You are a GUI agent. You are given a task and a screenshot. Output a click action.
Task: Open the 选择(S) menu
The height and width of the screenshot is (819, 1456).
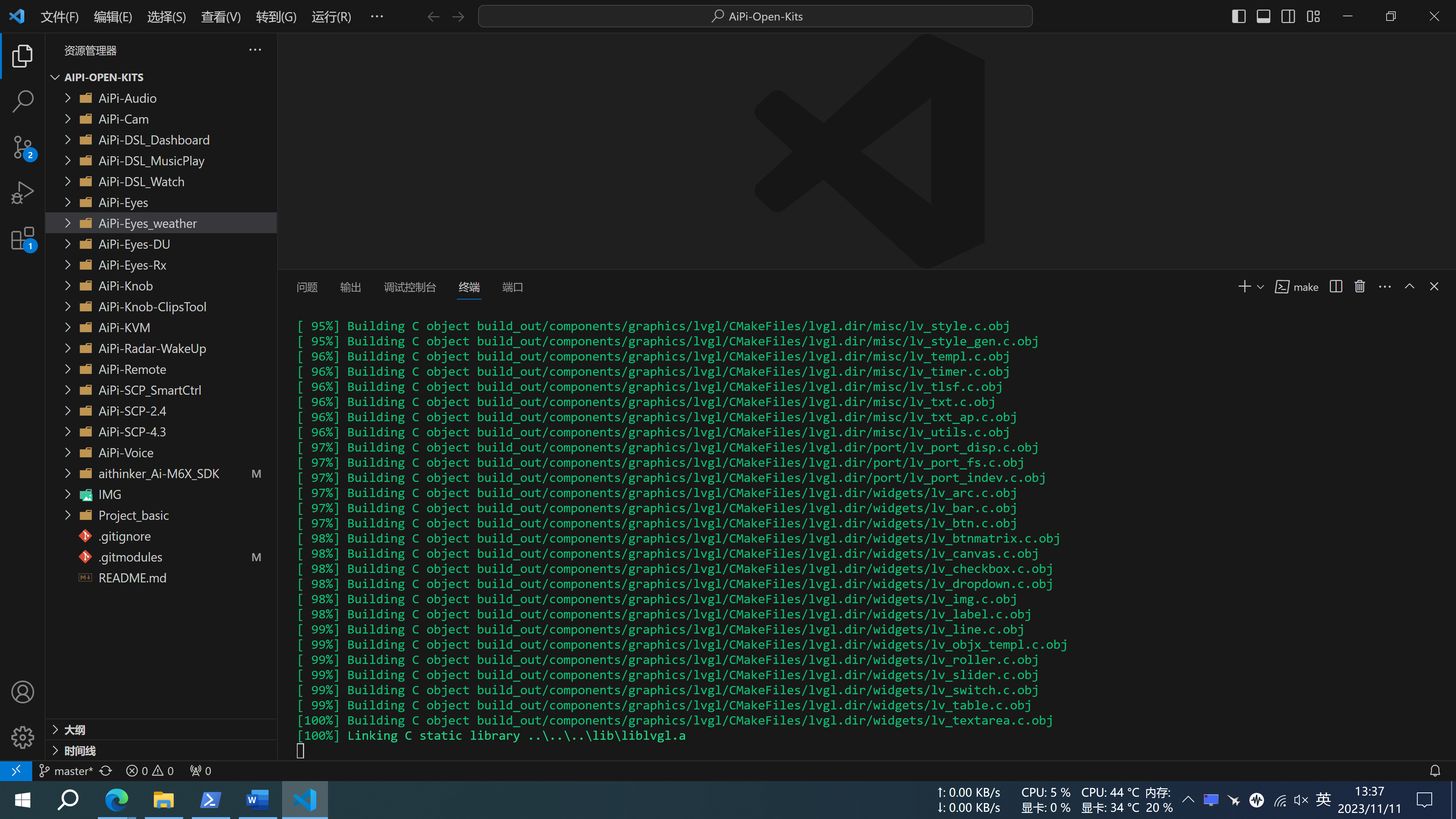pos(166,16)
